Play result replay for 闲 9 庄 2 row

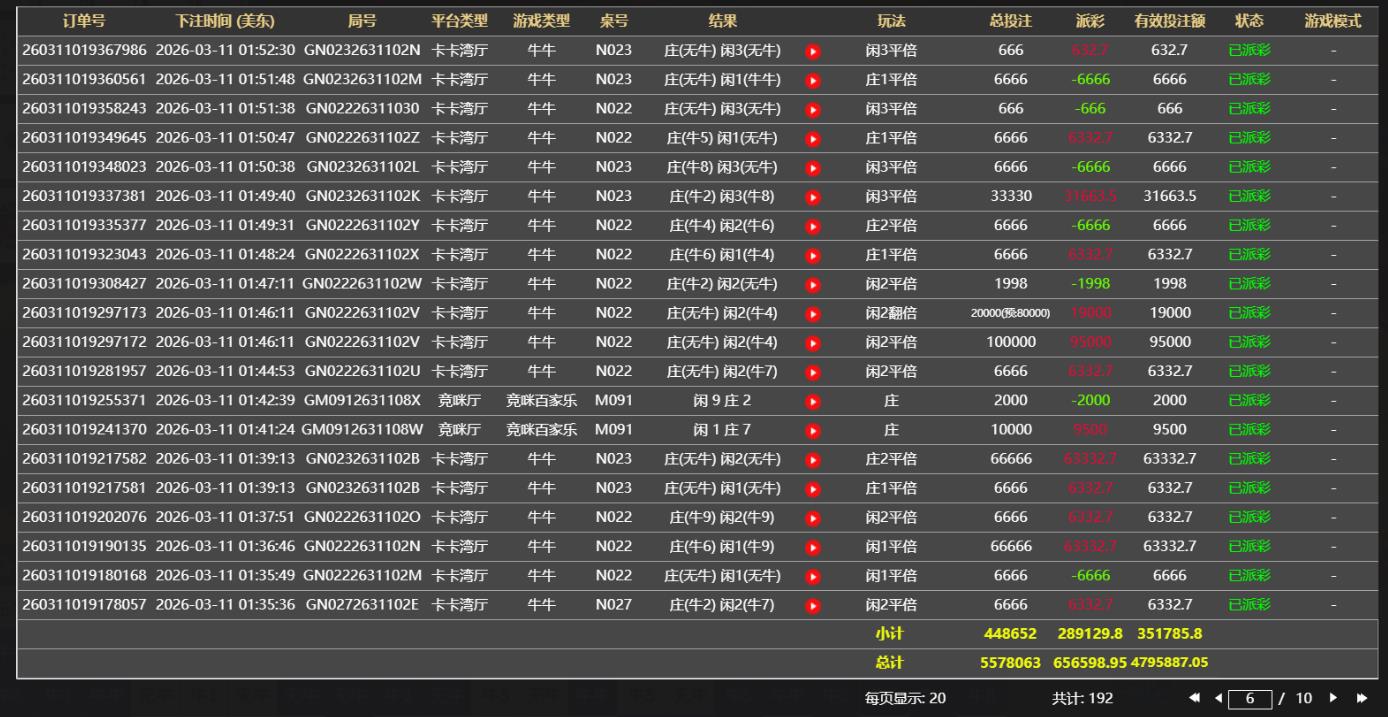(x=812, y=401)
